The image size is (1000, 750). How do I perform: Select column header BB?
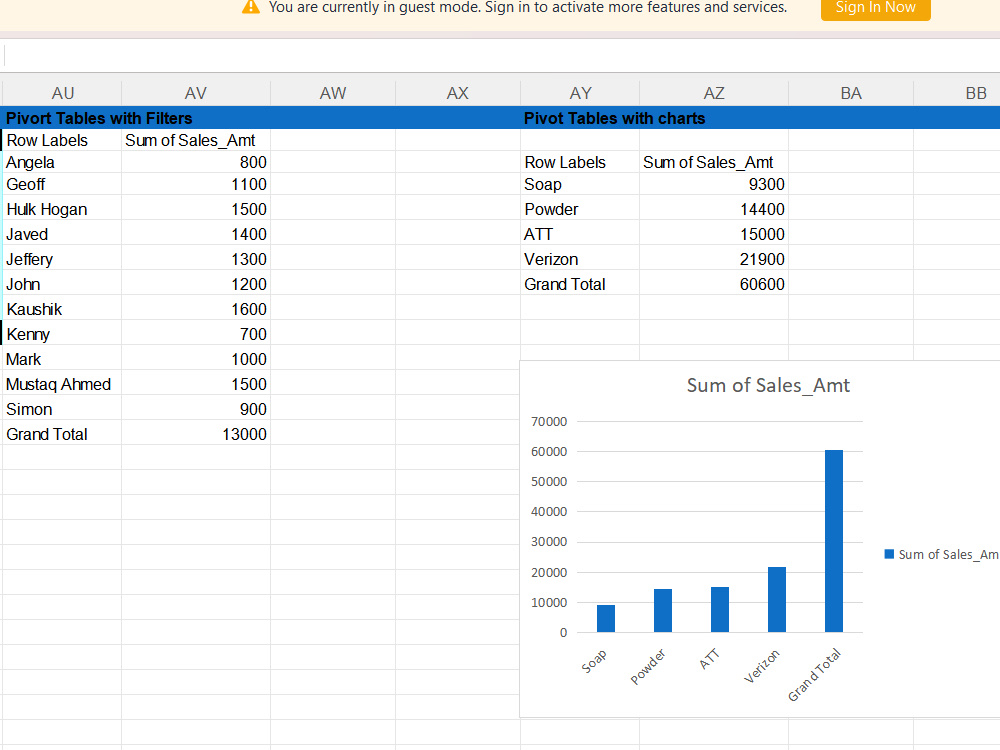(x=957, y=93)
